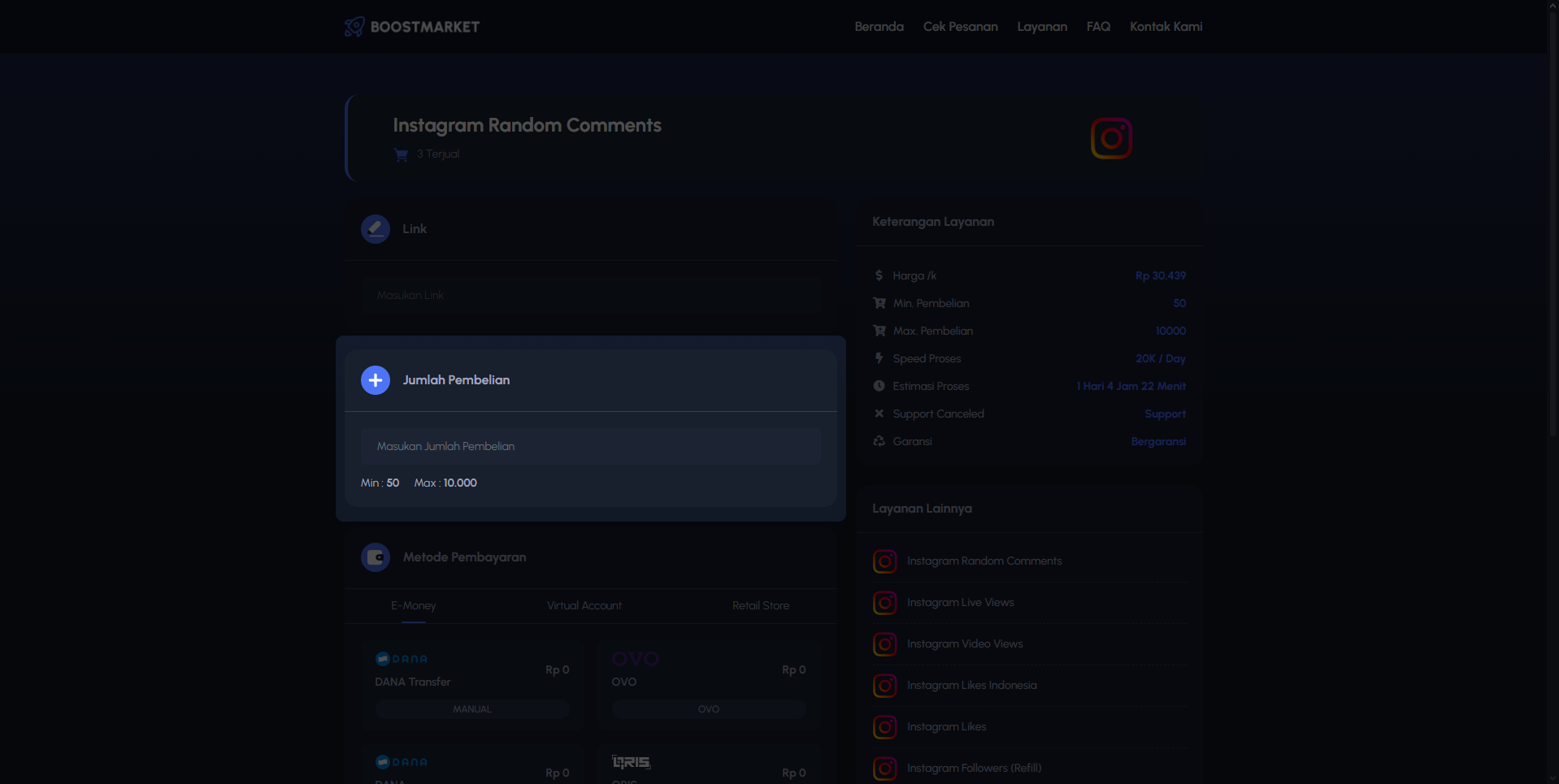Open Instagram Random Comments service link
1559x784 pixels.
[984, 561]
